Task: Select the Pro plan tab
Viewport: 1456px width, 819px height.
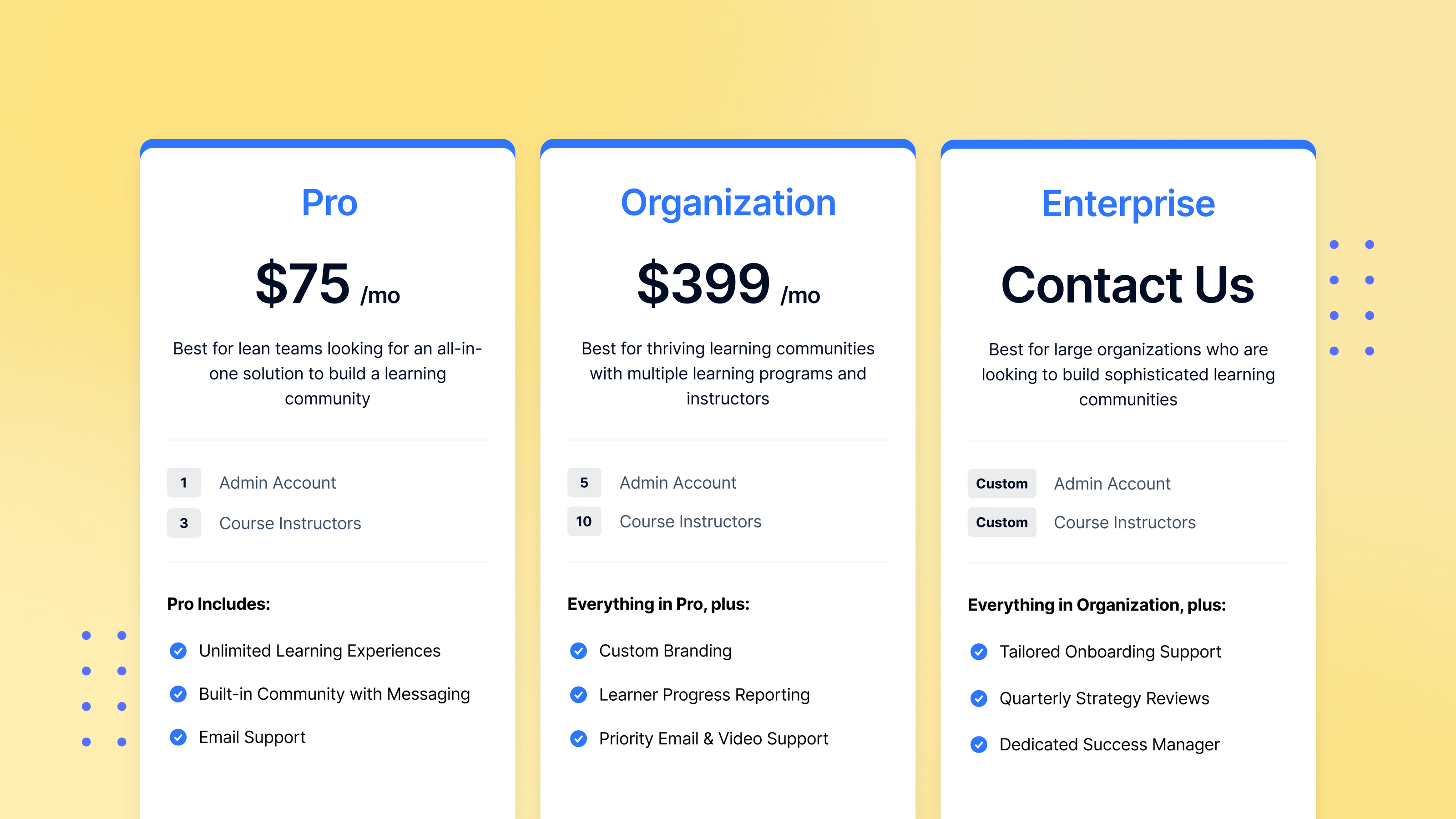Action: point(329,202)
